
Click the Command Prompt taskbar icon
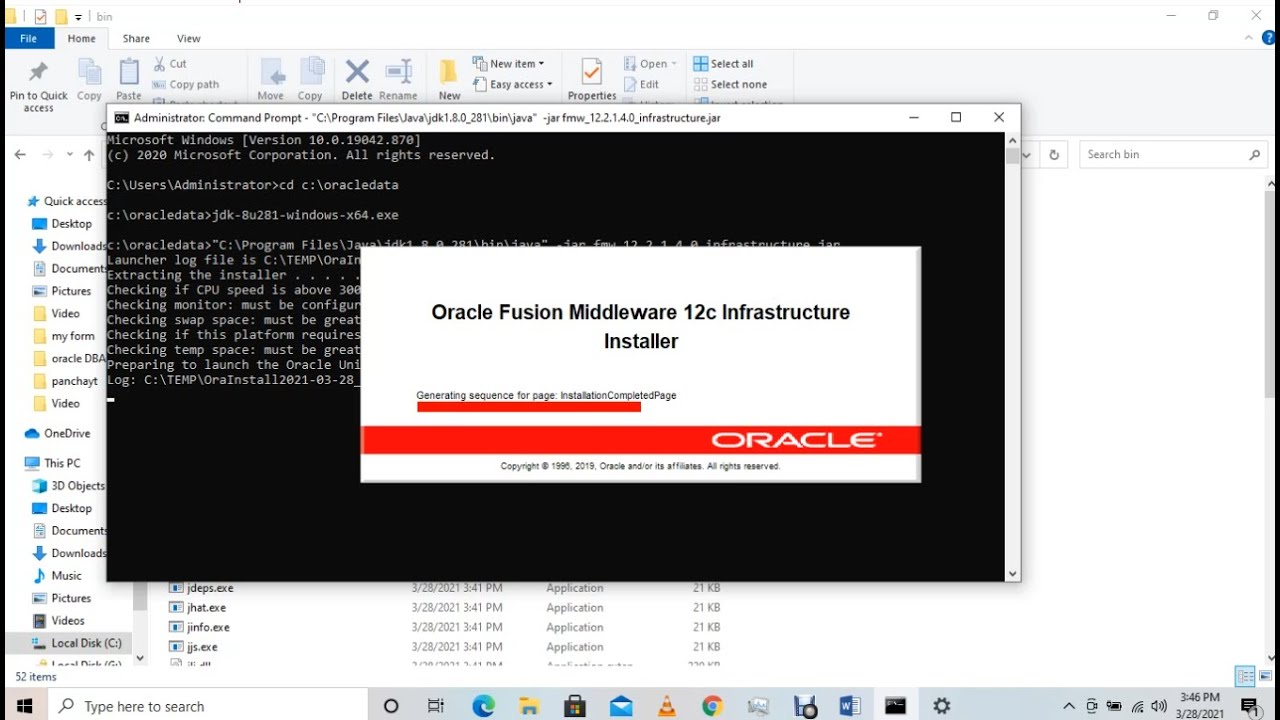[895, 706]
